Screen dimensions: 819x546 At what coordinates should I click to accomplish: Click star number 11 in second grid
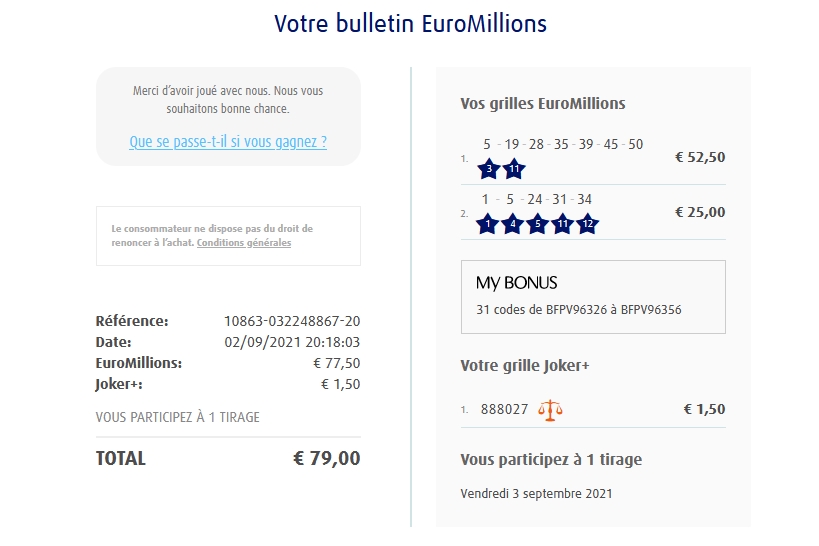click(x=562, y=224)
